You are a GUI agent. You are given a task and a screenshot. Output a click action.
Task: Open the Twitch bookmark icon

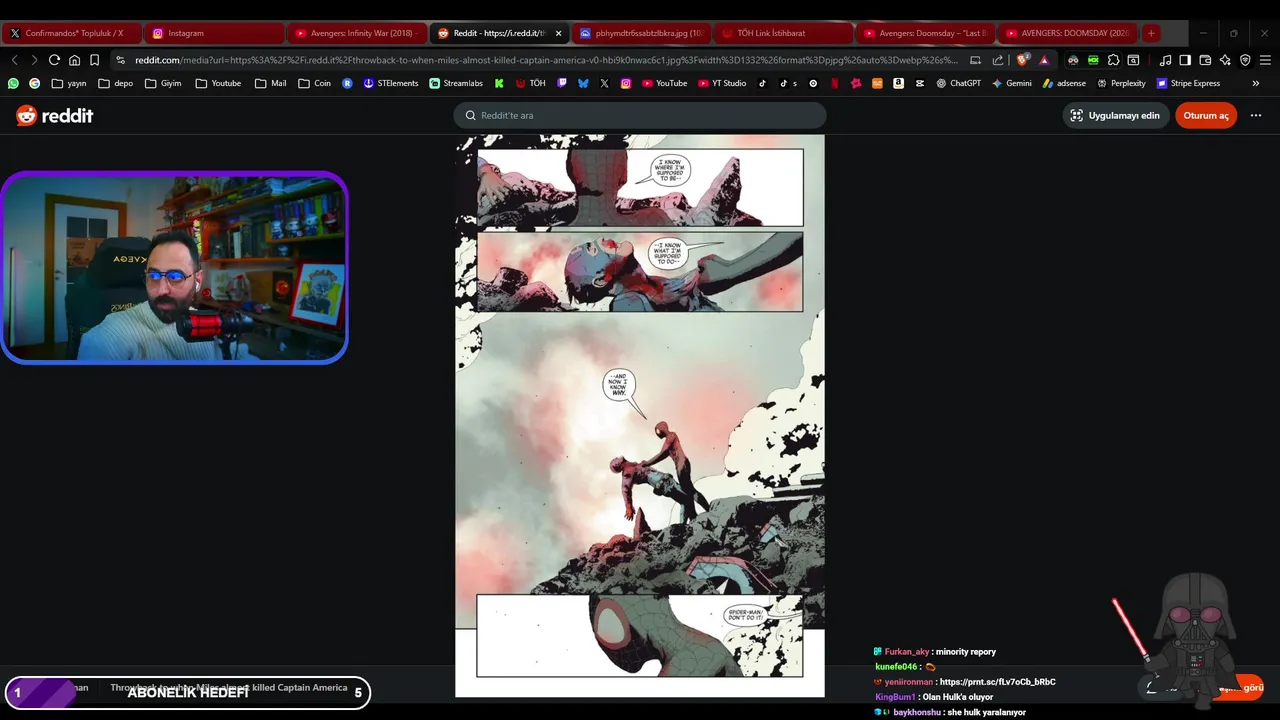coord(562,83)
